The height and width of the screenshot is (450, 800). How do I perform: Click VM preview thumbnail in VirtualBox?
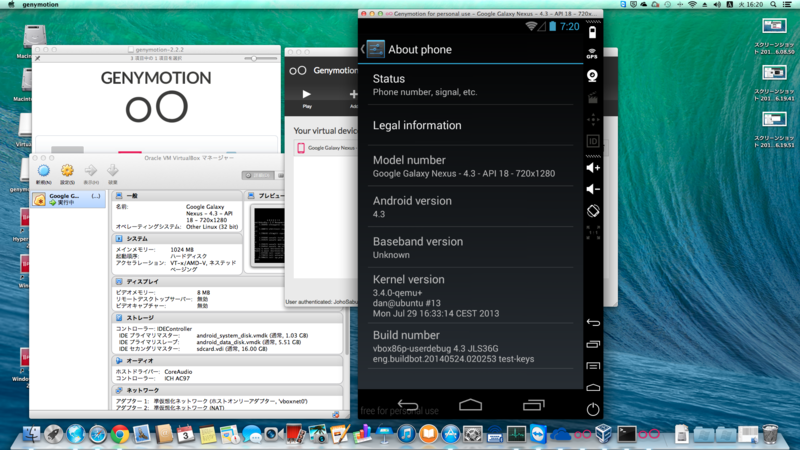[269, 236]
